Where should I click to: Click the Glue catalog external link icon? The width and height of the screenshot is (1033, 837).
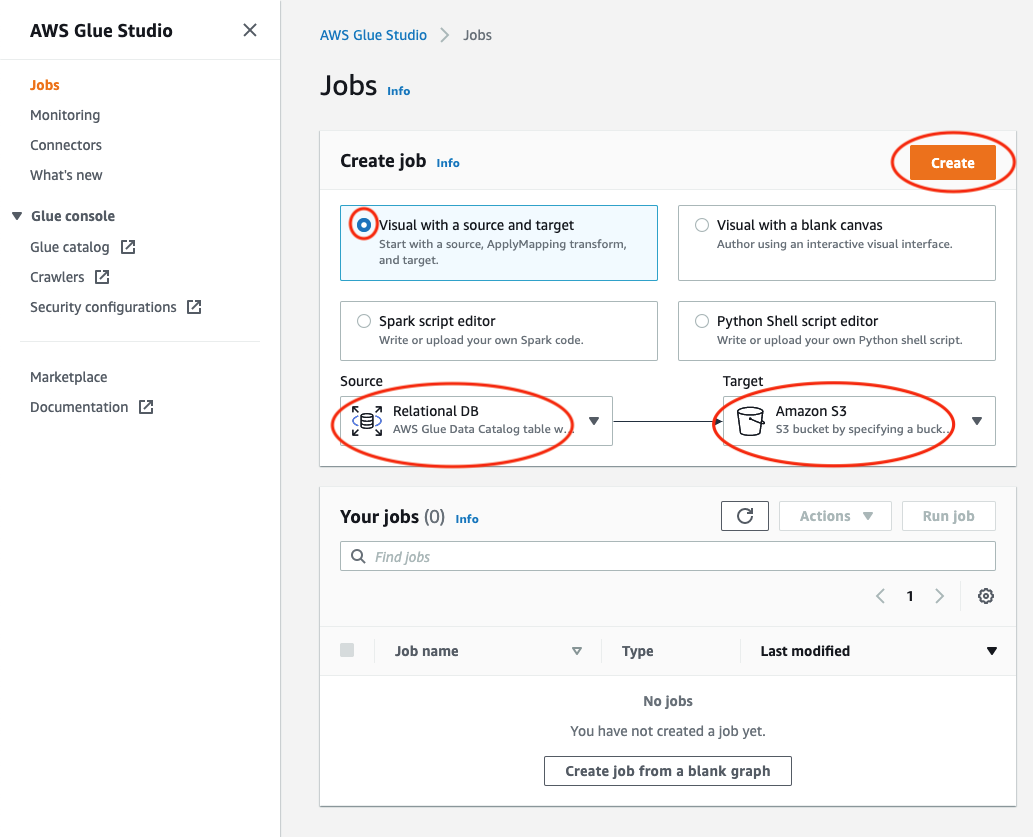point(128,247)
